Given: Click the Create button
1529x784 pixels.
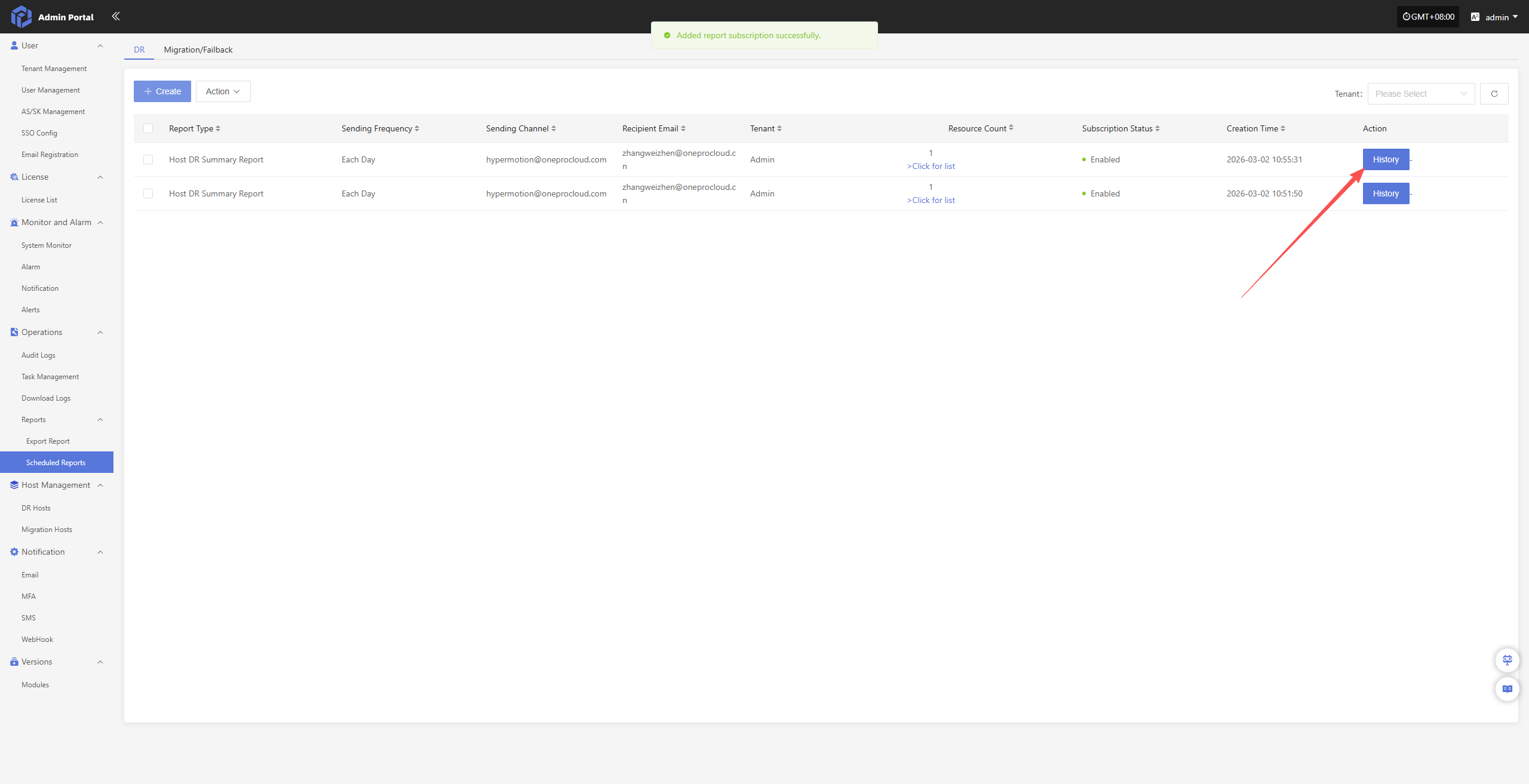Looking at the screenshot, I should tap(162, 91).
